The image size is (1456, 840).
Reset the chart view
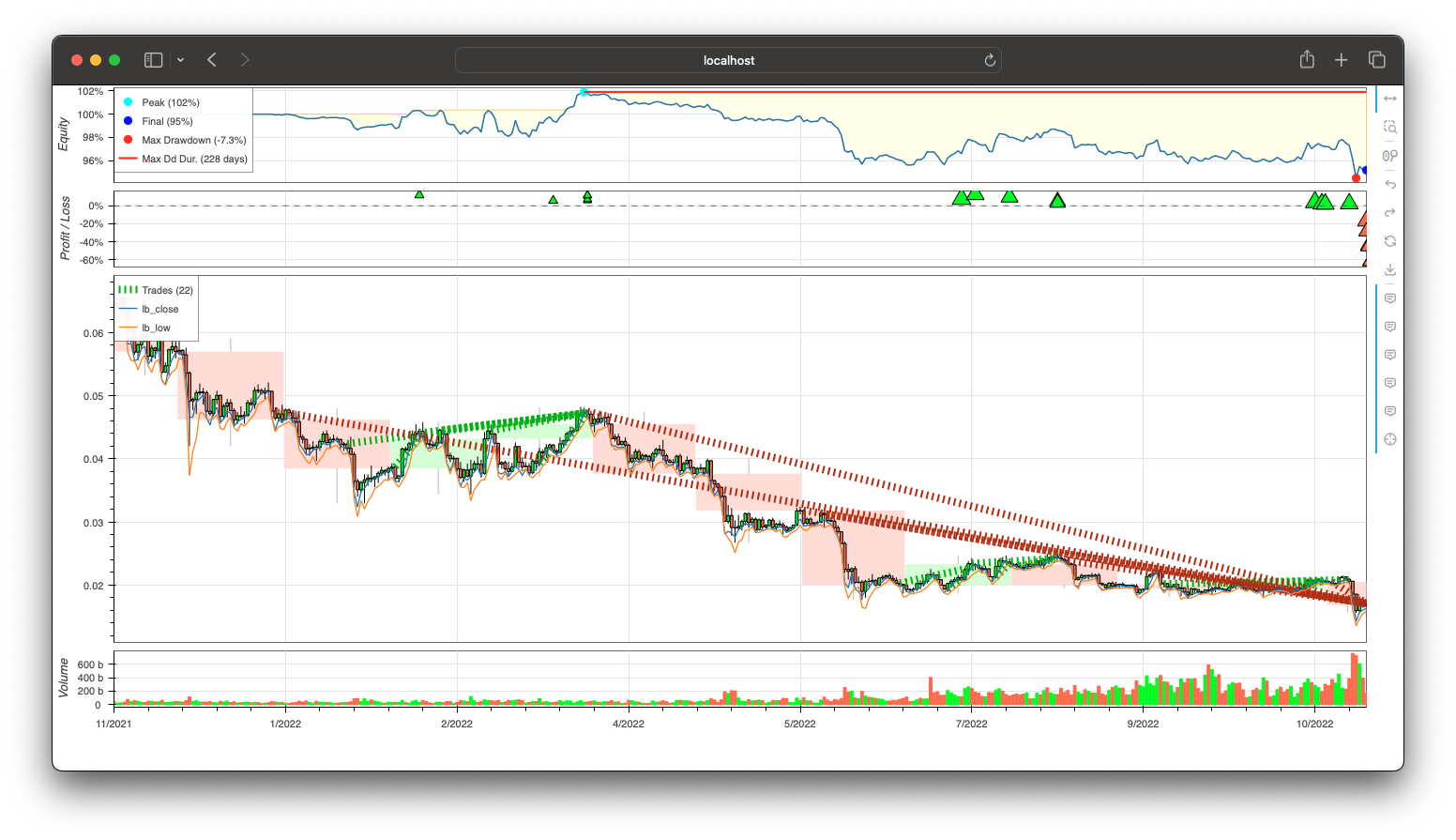[x=1390, y=241]
